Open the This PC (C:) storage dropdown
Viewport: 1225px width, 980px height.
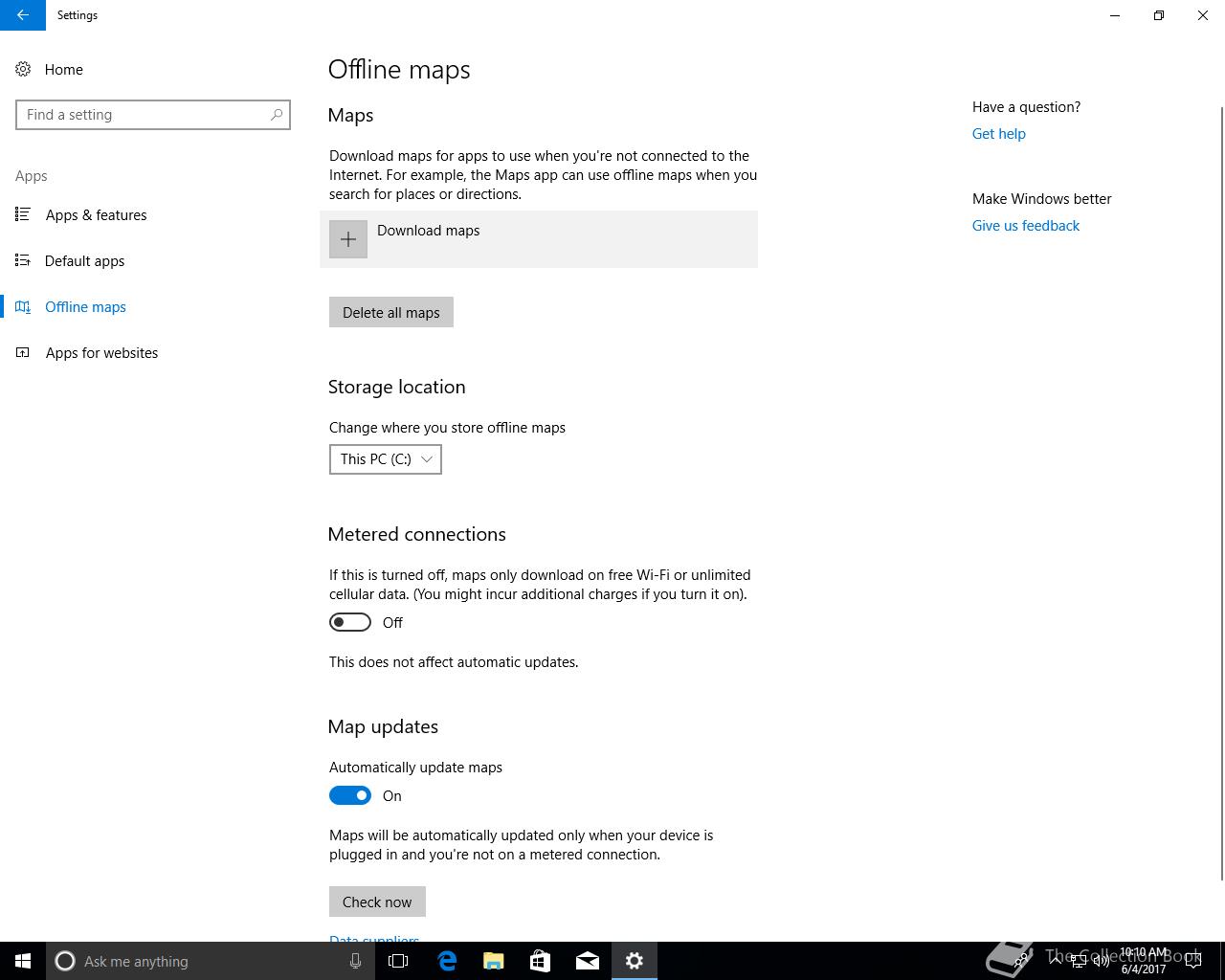[x=386, y=459]
